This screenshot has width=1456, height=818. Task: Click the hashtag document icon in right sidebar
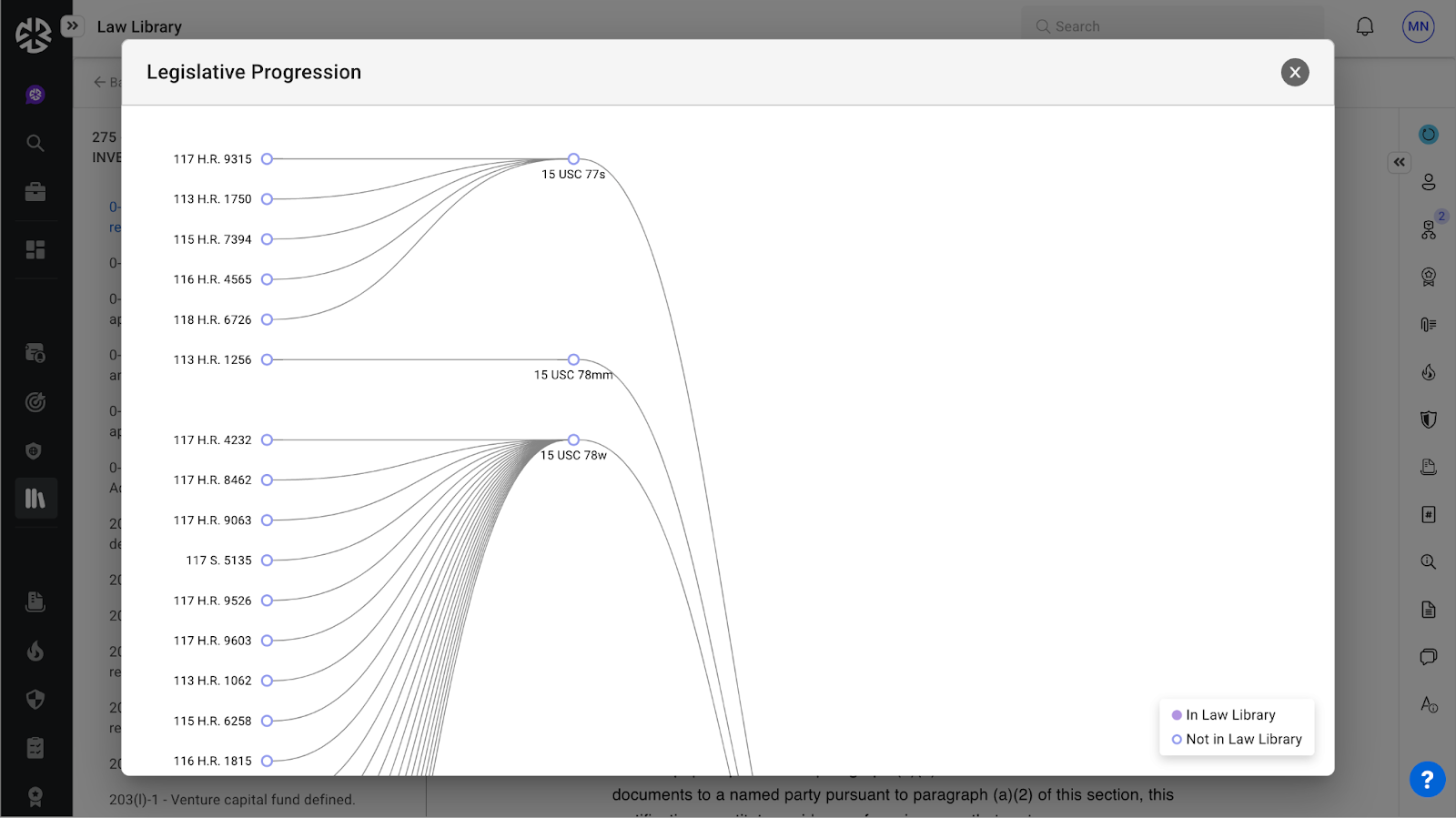pyautogui.click(x=1428, y=515)
